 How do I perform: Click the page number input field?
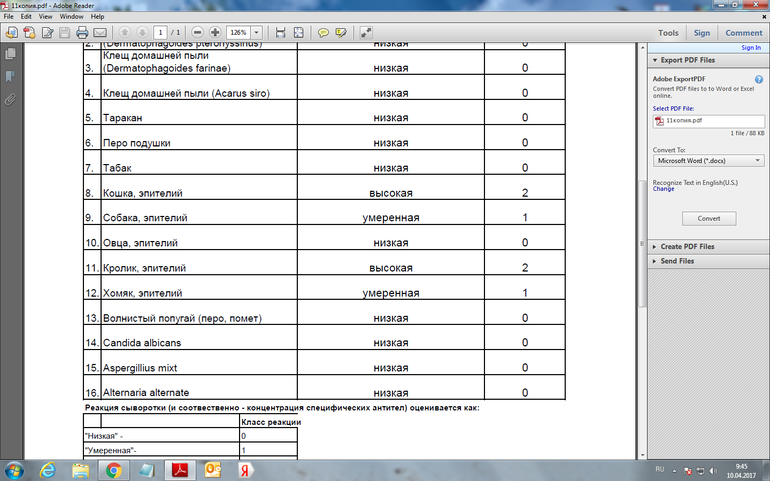pyautogui.click(x=160, y=33)
